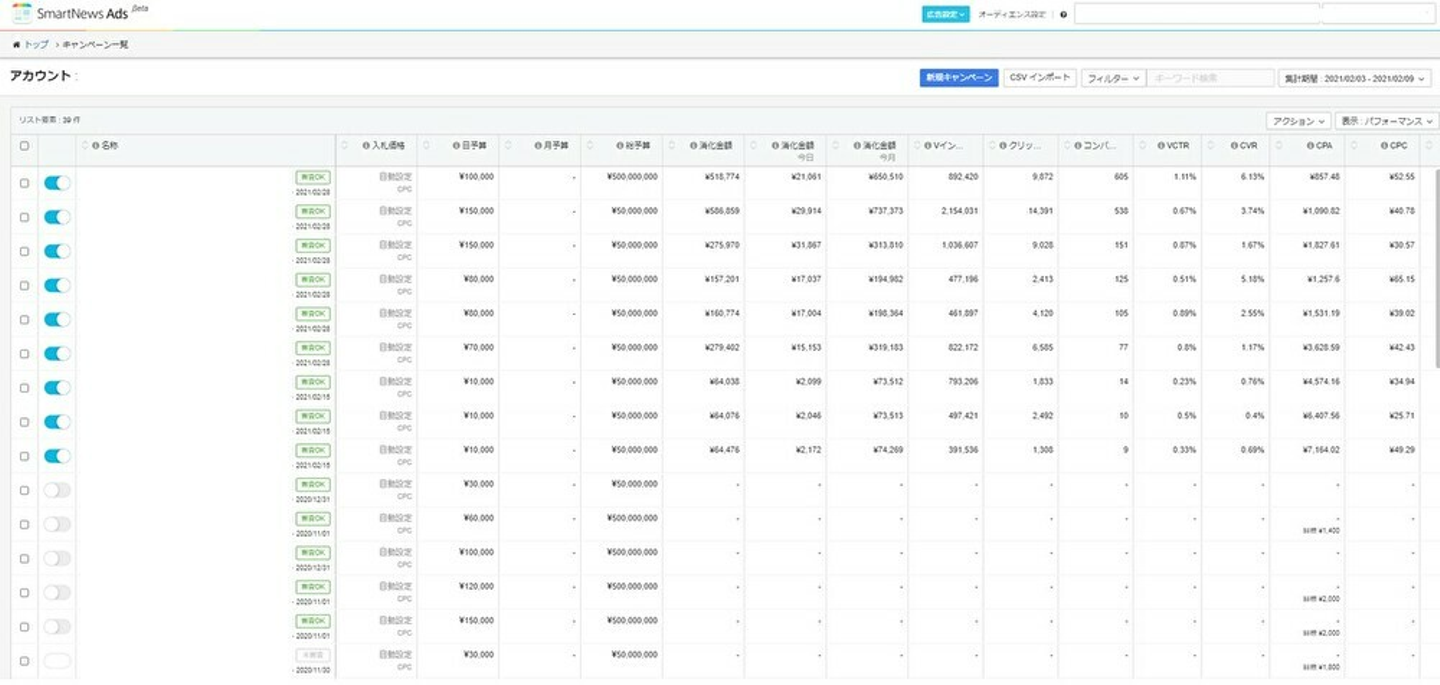Viewport: 1440px width, 685px height.
Task: Click the CSV インポート button
Action: (x=1039, y=78)
